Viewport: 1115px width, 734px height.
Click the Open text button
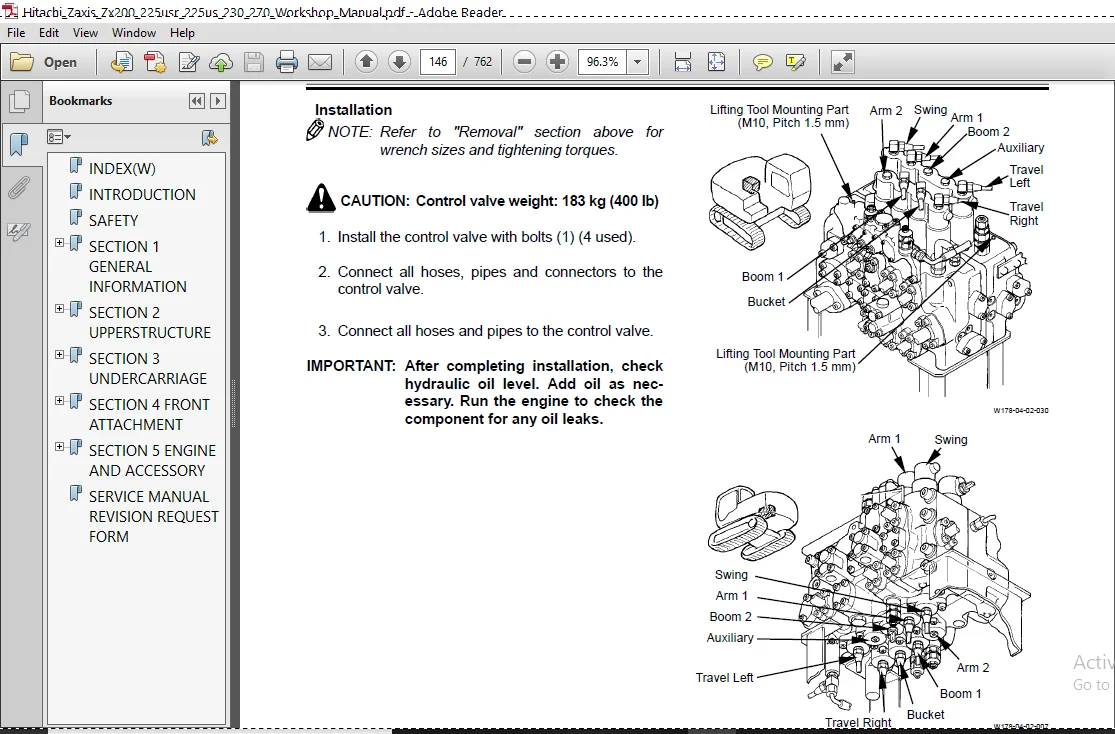tap(60, 63)
